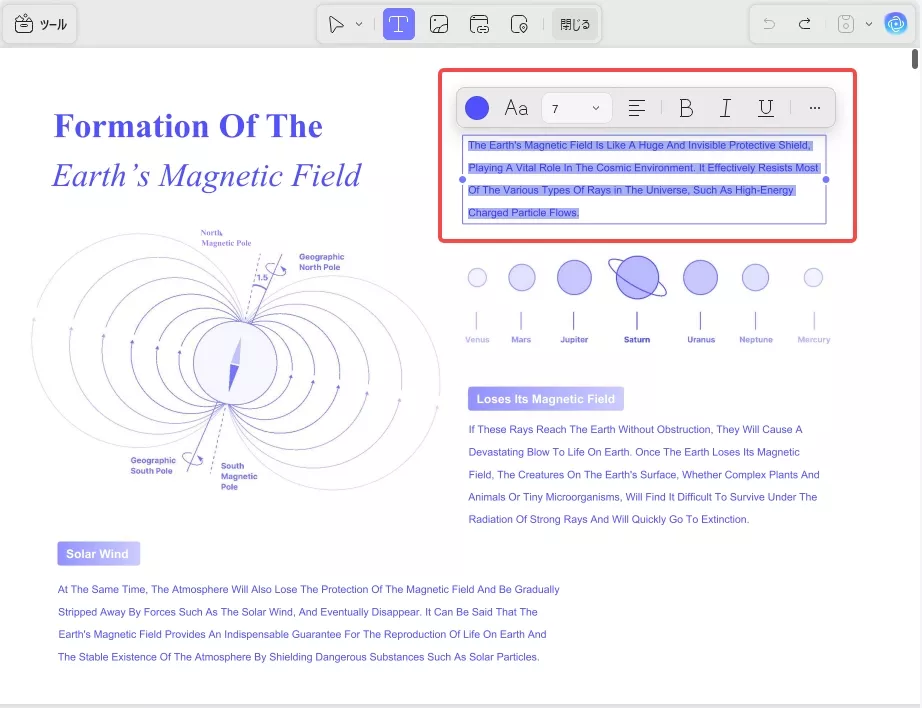Click the Loses Its Magnetic Field heading
922x708 pixels.
coord(545,399)
